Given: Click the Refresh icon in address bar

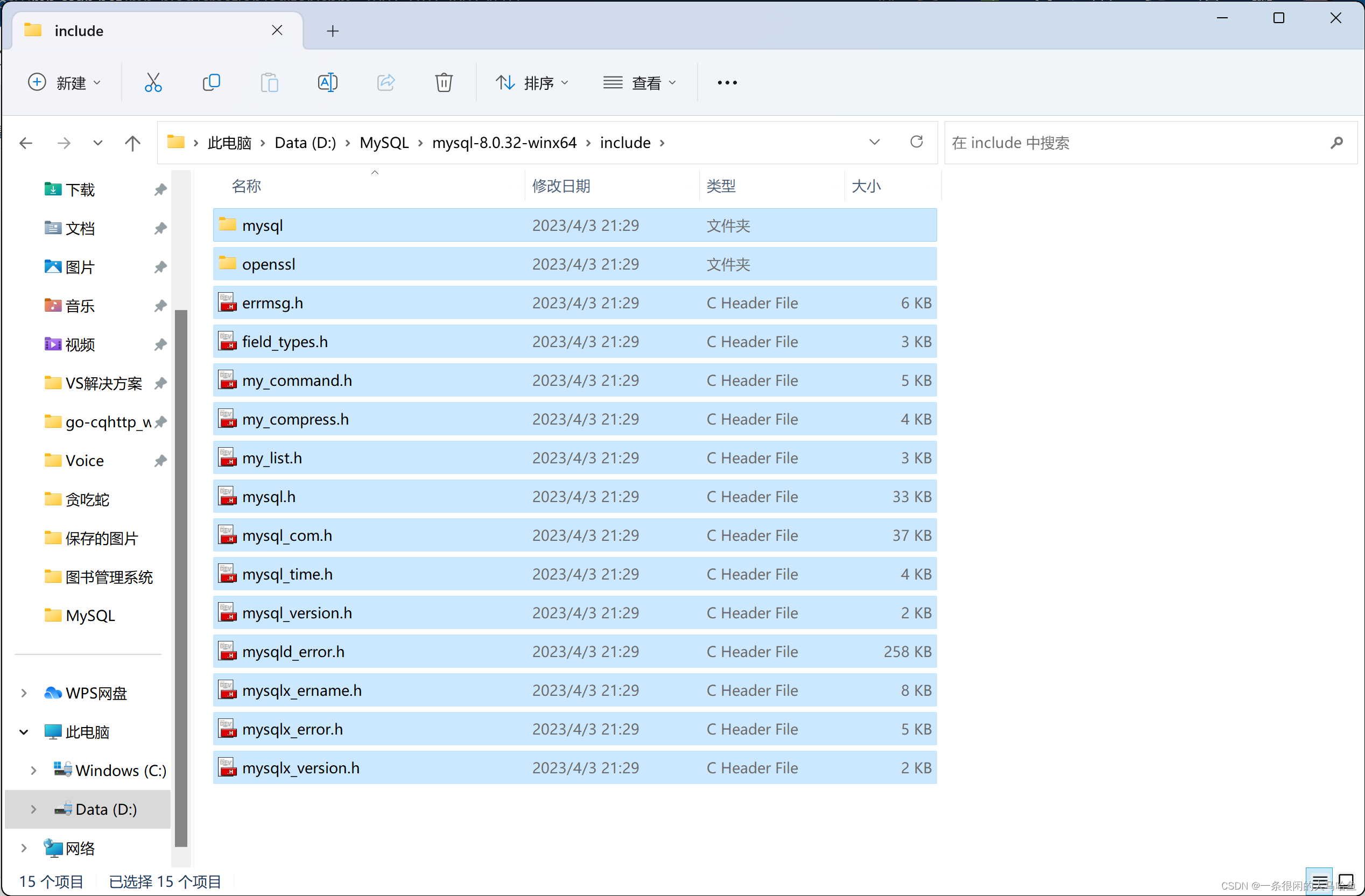Looking at the screenshot, I should pos(916,142).
